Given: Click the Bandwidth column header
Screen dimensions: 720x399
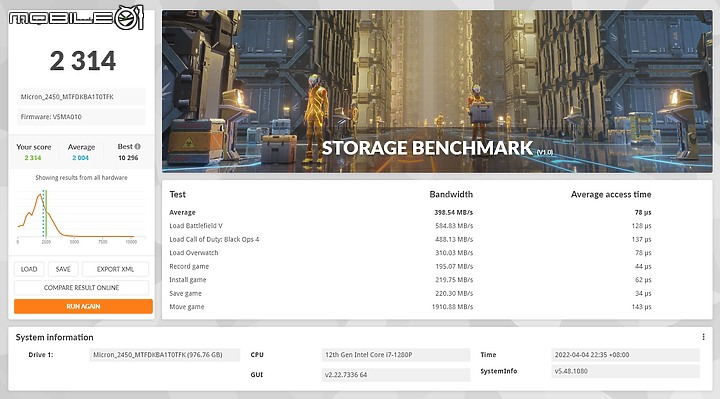Looking at the screenshot, I should pyautogui.click(x=451, y=195).
